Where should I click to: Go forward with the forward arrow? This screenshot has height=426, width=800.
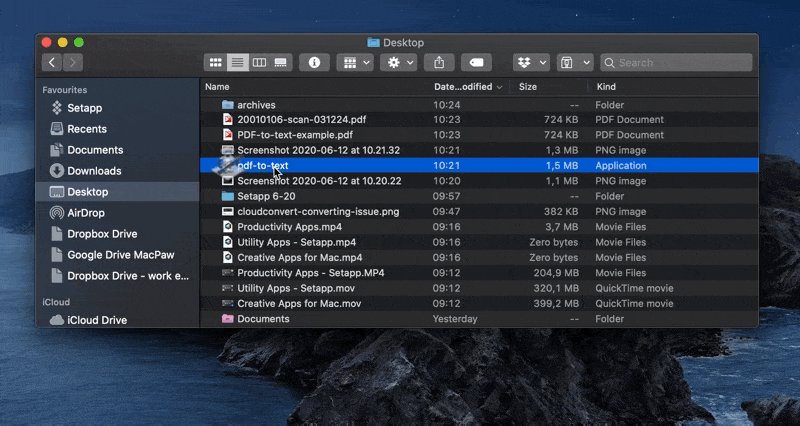(72, 63)
